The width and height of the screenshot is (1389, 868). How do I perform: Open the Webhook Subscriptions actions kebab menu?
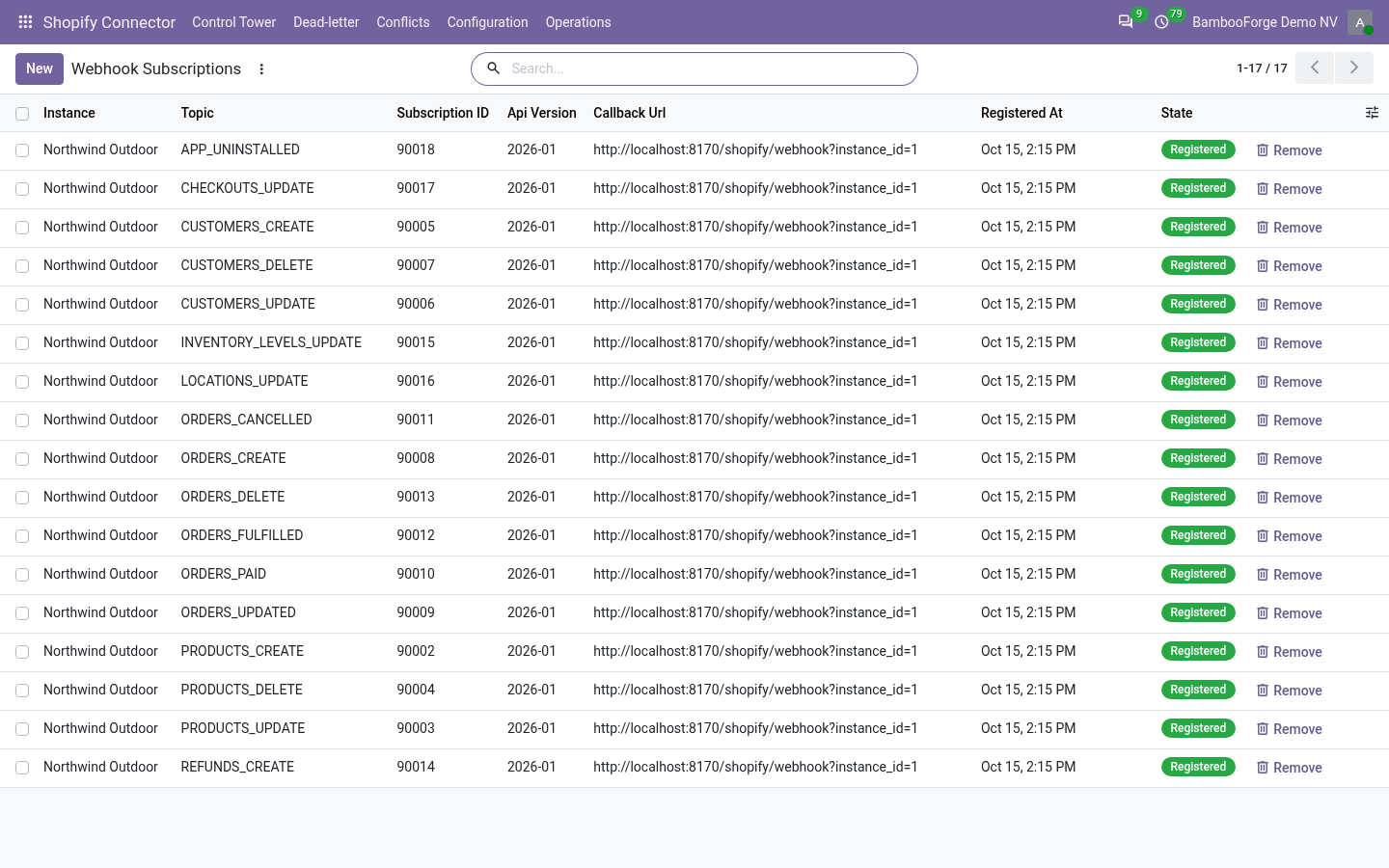(261, 68)
